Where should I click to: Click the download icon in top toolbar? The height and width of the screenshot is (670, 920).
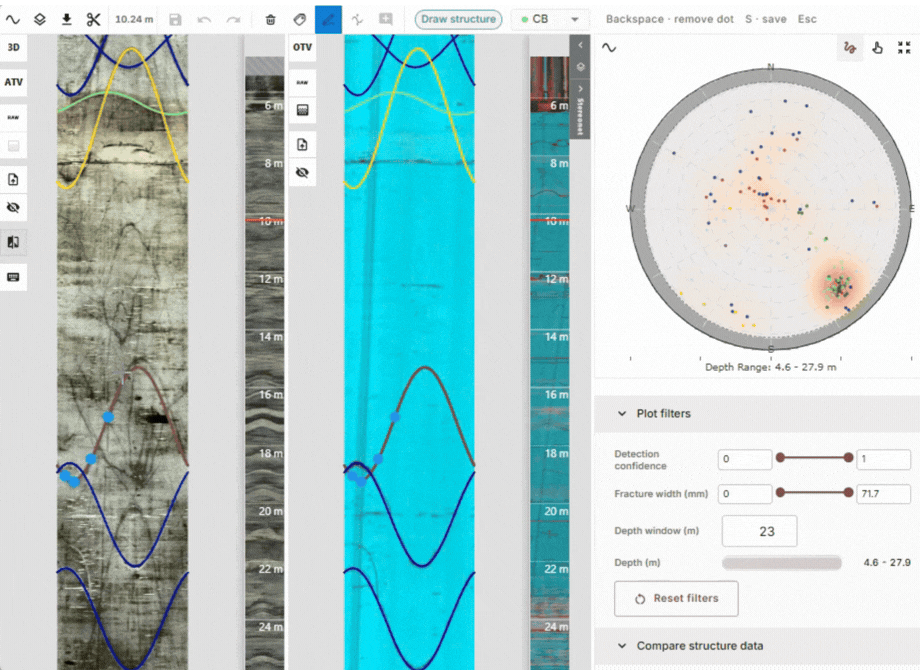pyautogui.click(x=66, y=19)
